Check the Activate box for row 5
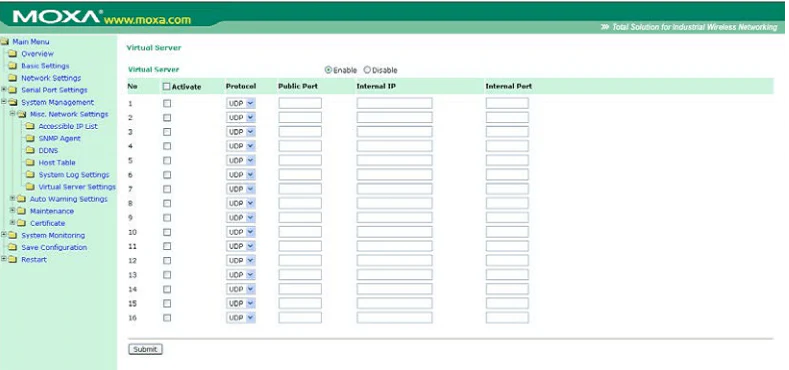Viewport: 789px width, 370px height. [167, 160]
